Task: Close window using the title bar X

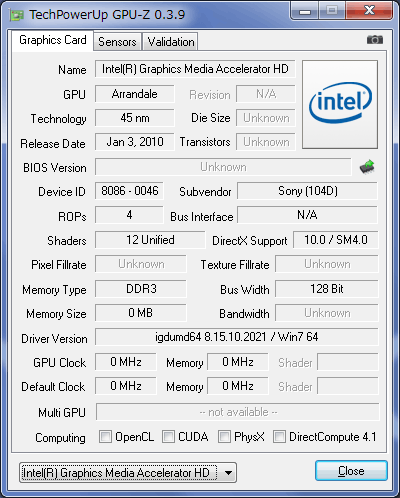Action: click(369, 11)
